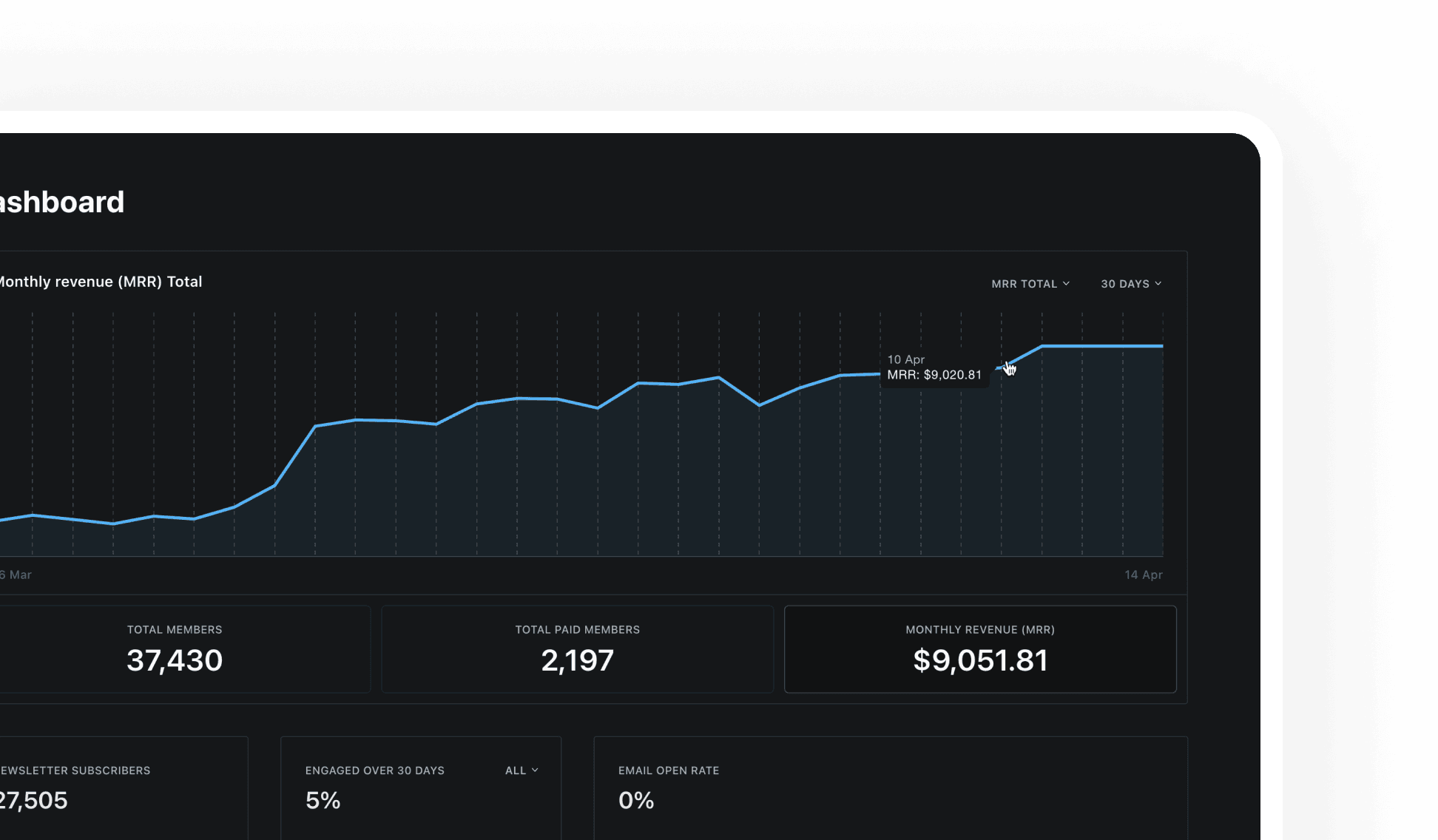
Task: Click the Newsletter Subscribers label
Action: pyautogui.click(x=75, y=770)
